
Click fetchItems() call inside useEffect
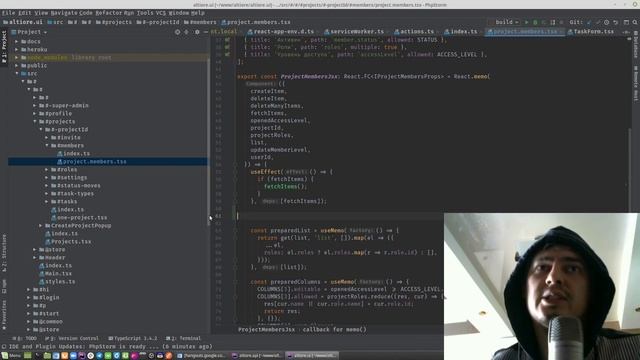click(x=285, y=187)
